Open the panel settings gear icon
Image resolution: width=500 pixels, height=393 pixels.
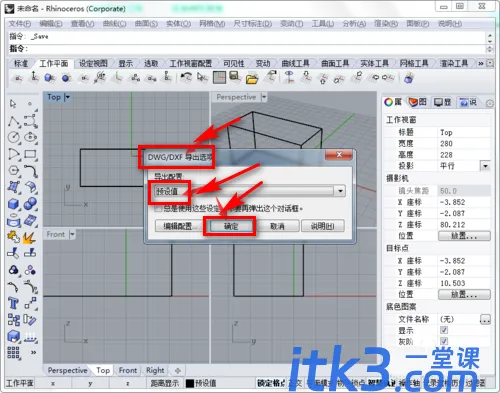(x=490, y=103)
